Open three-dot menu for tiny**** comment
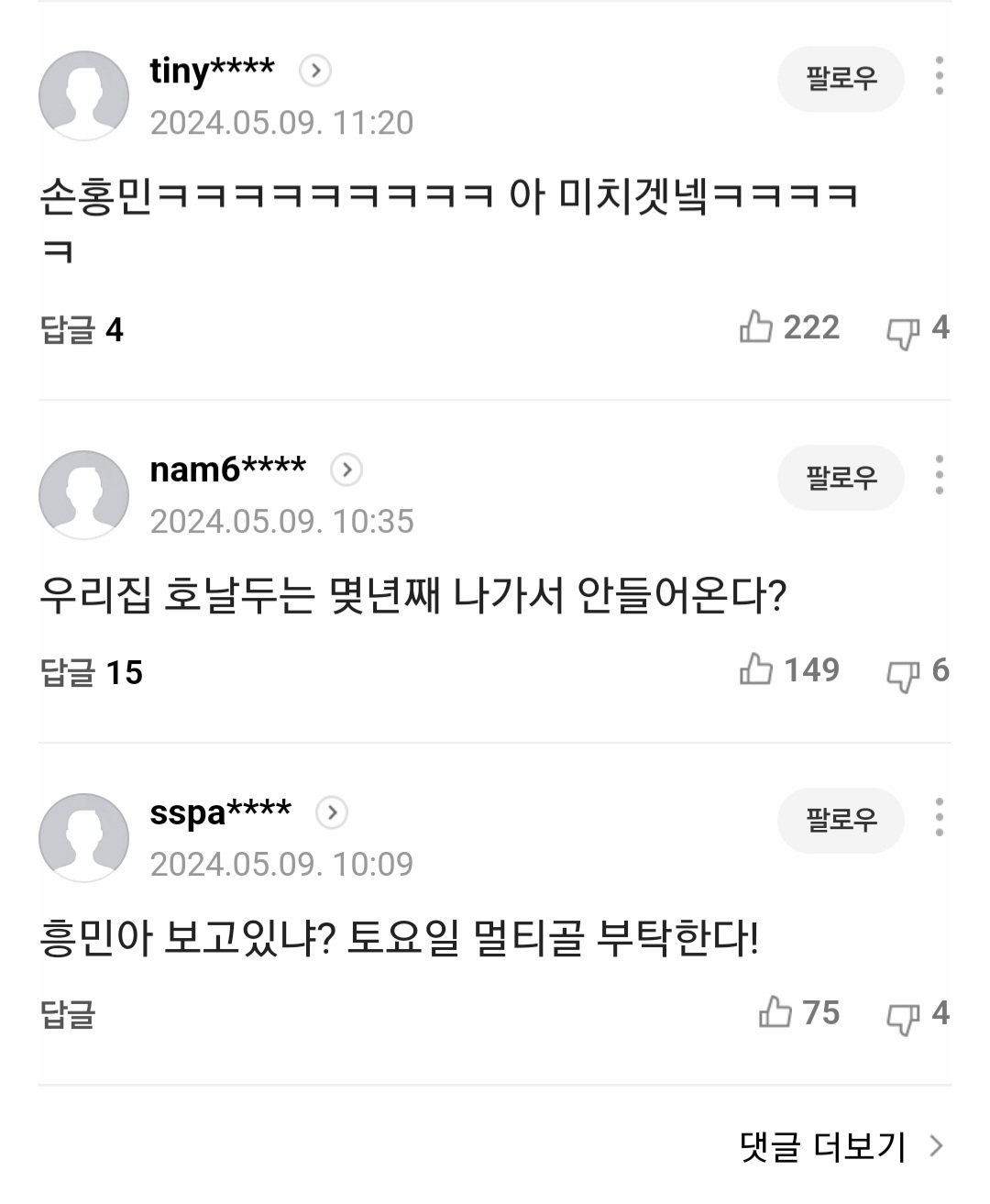 pyautogui.click(x=939, y=76)
